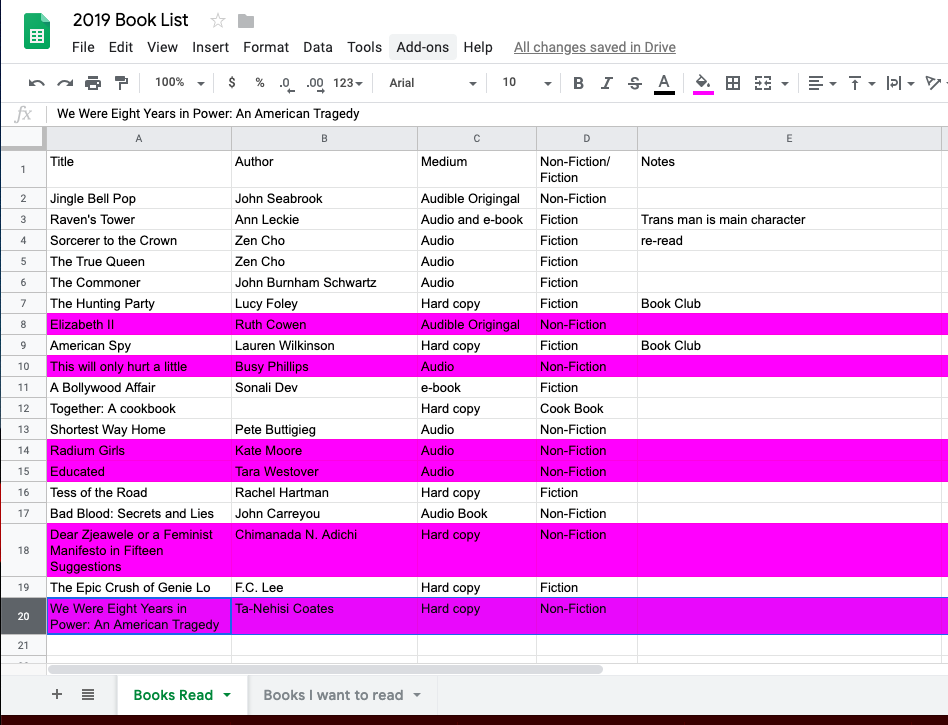The height and width of the screenshot is (725, 948).
Task: Click into the formula bar
Action: click(x=496, y=114)
